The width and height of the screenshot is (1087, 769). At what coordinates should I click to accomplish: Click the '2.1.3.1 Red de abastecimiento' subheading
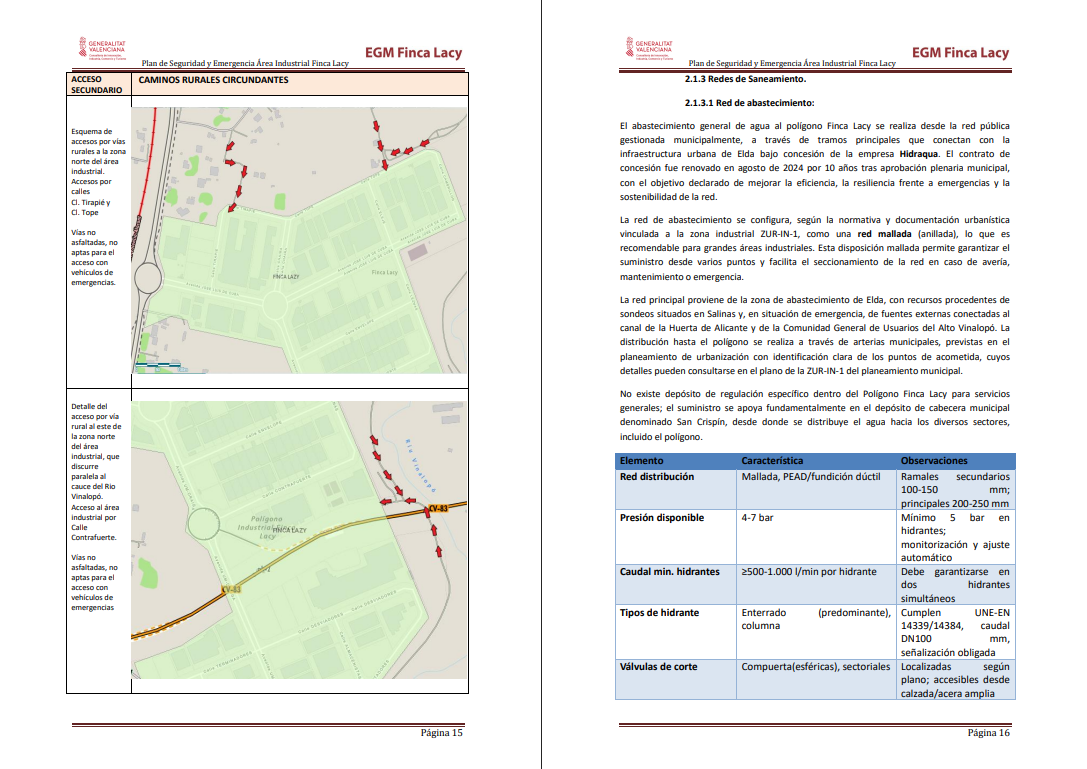pos(749,103)
